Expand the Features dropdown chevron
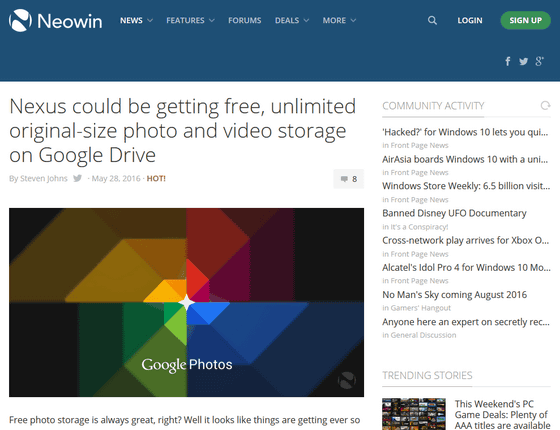The width and height of the screenshot is (560, 430). [x=212, y=20]
